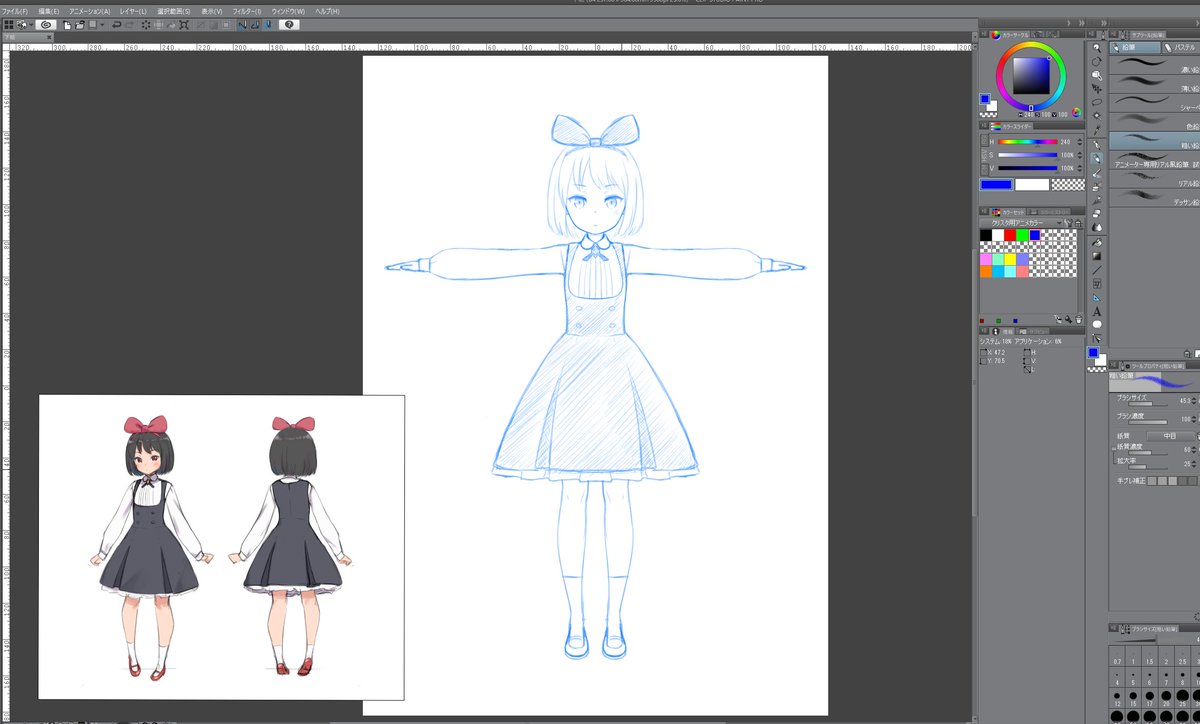The height and width of the screenshot is (724, 1200).
Task: Choose the lighter pencil brush, second in the list
Action: (1154, 83)
